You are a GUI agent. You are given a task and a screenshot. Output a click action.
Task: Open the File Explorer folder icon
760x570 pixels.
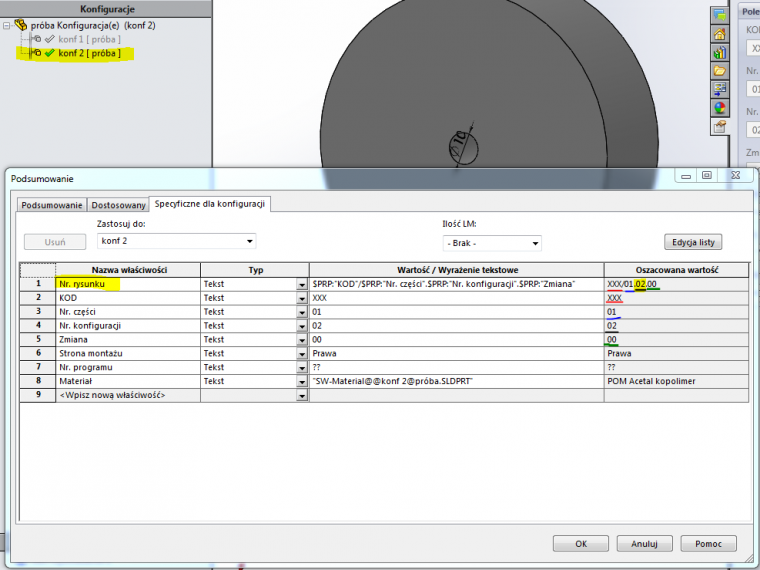tap(720, 71)
